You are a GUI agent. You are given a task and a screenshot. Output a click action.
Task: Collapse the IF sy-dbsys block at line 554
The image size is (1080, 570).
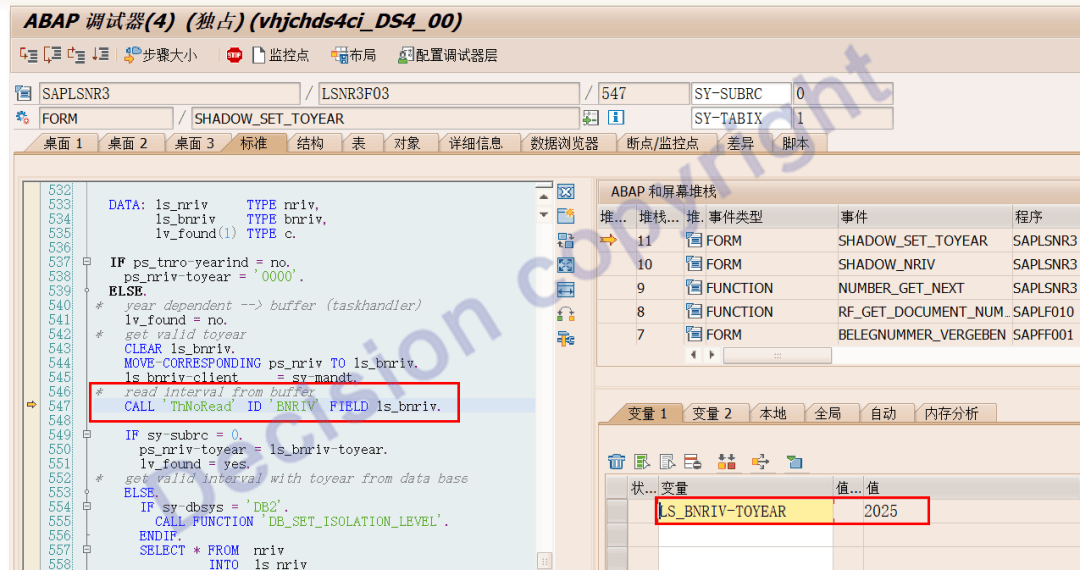(x=87, y=507)
